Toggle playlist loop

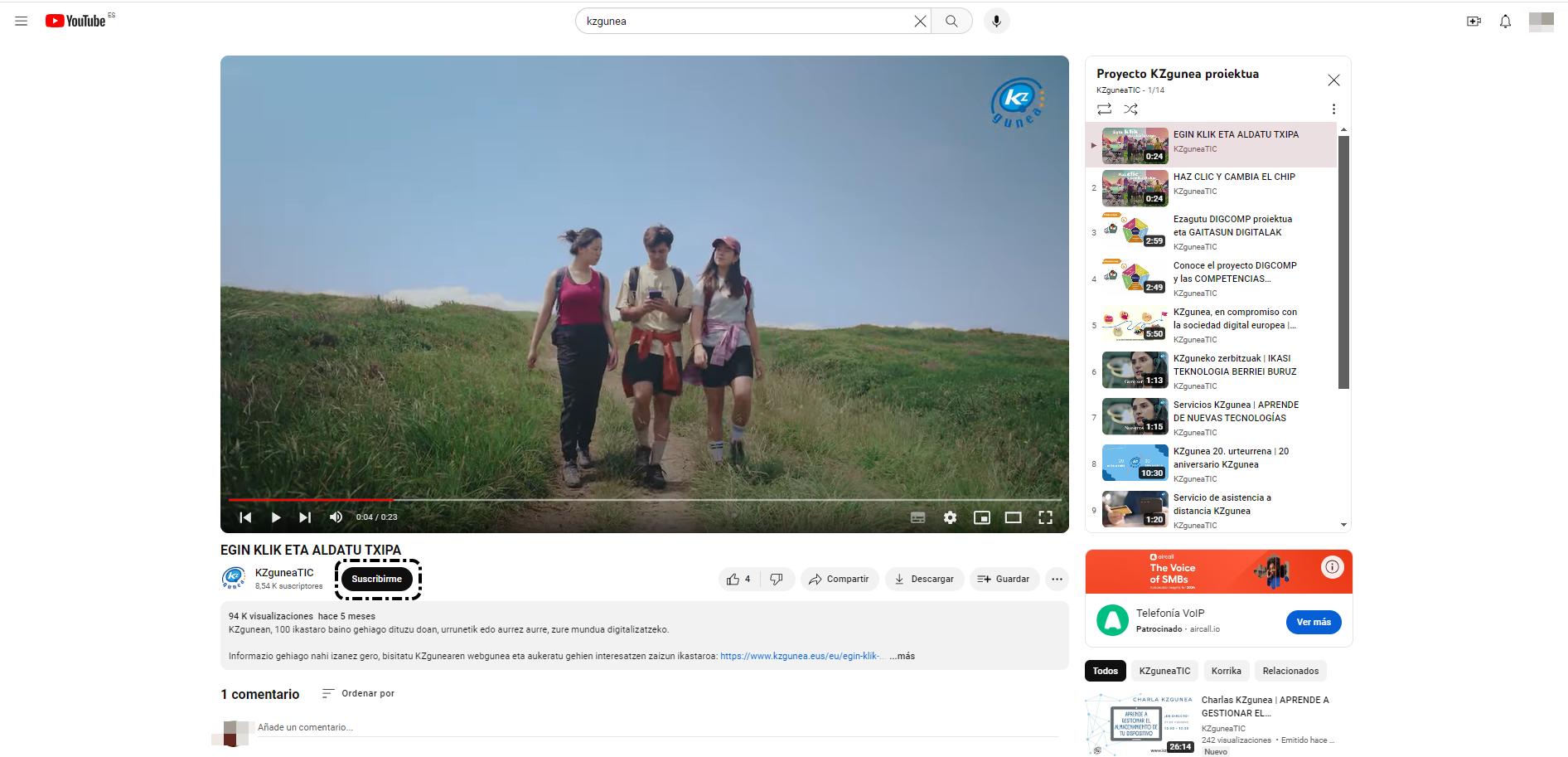click(1104, 109)
